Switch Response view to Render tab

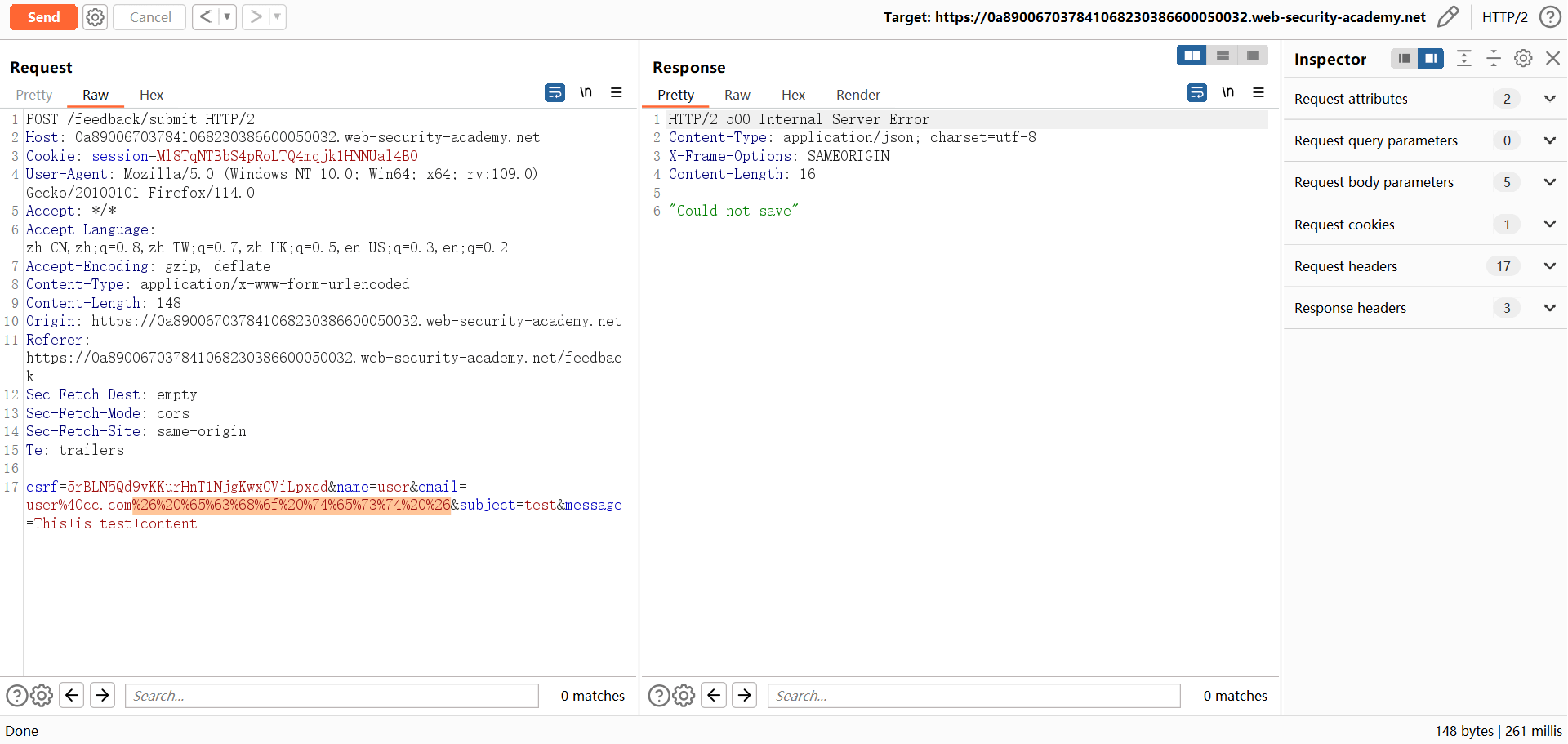pos(857,95)
